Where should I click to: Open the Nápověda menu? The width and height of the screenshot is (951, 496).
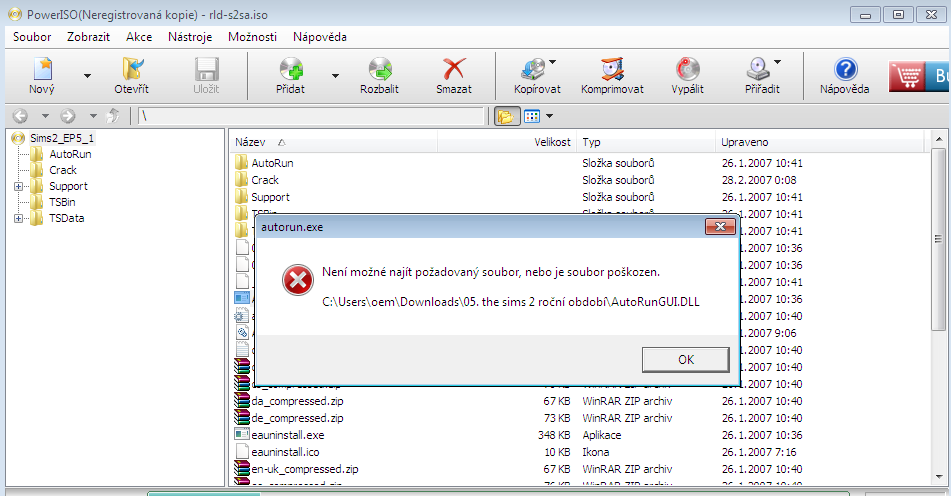point(320,37)
